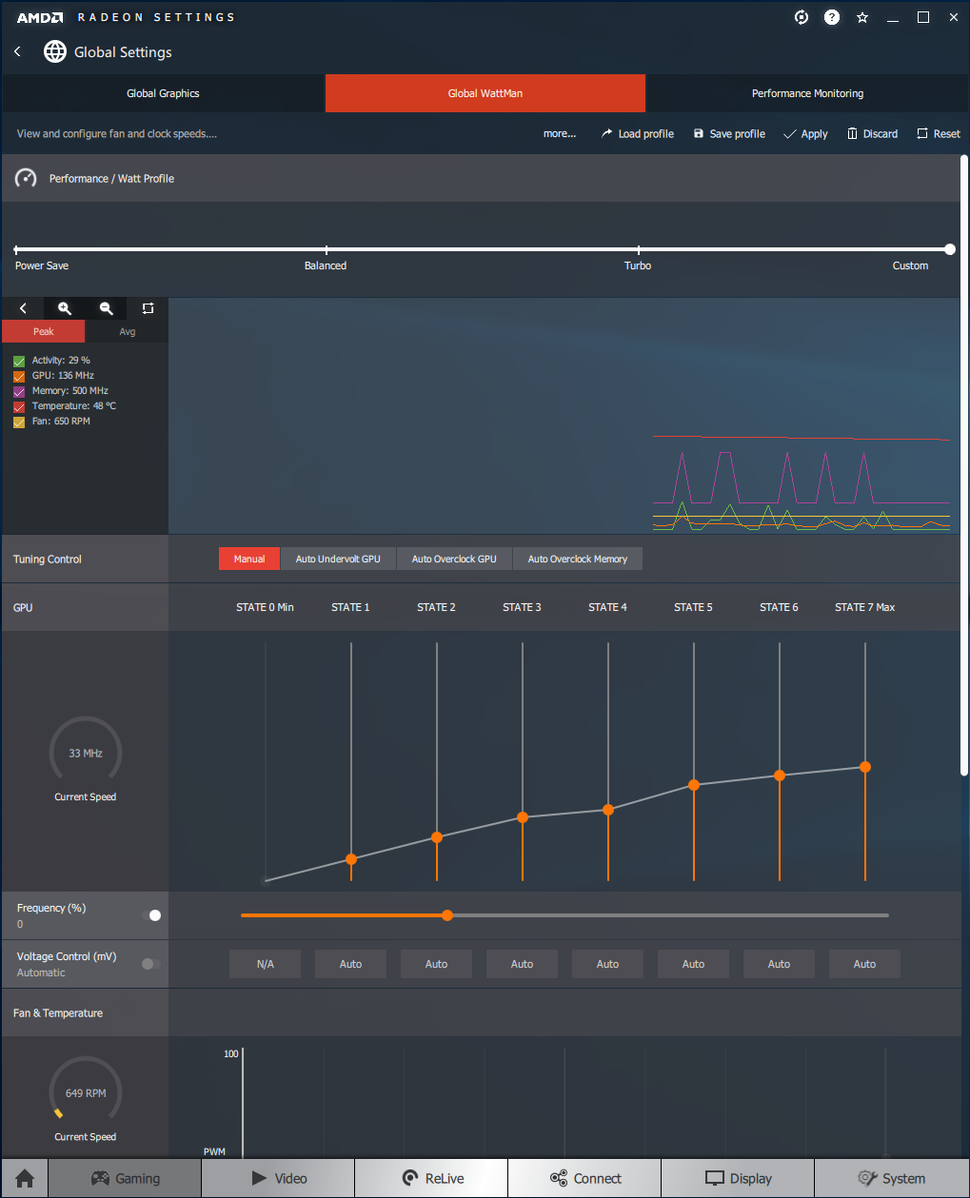Enable the Voltage Control automatic toggle
Image resolution: width=970 pixels, height=1198 pixels.
pos(148,964)
